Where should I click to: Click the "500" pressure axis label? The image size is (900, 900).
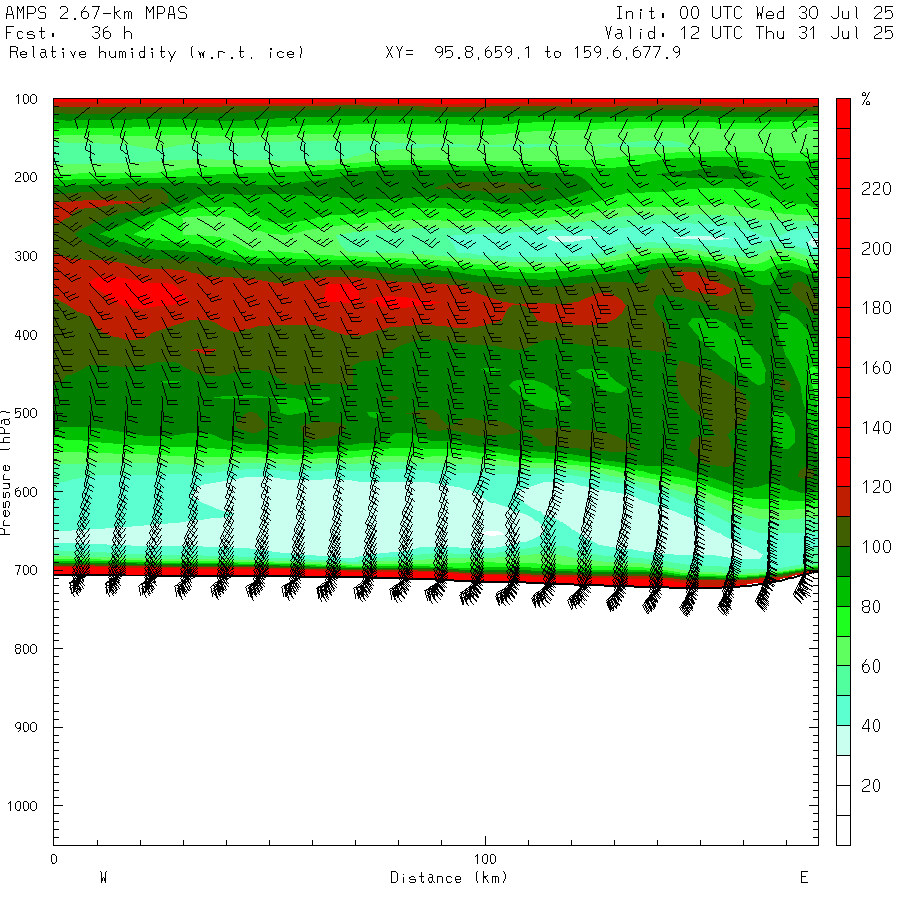click(x=26, y=413)
